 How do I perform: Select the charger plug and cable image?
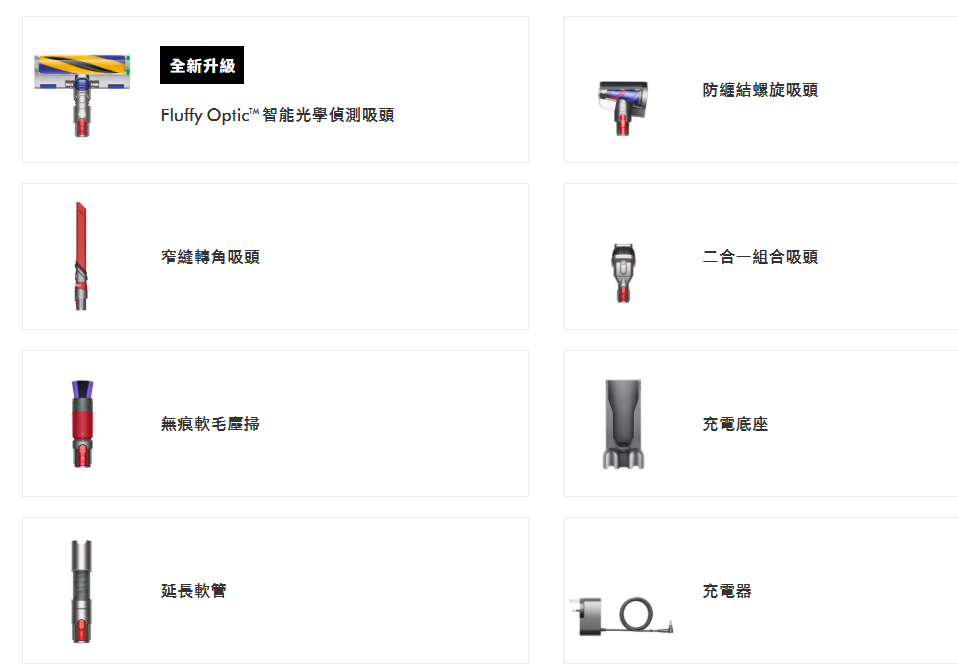(621, 616)
